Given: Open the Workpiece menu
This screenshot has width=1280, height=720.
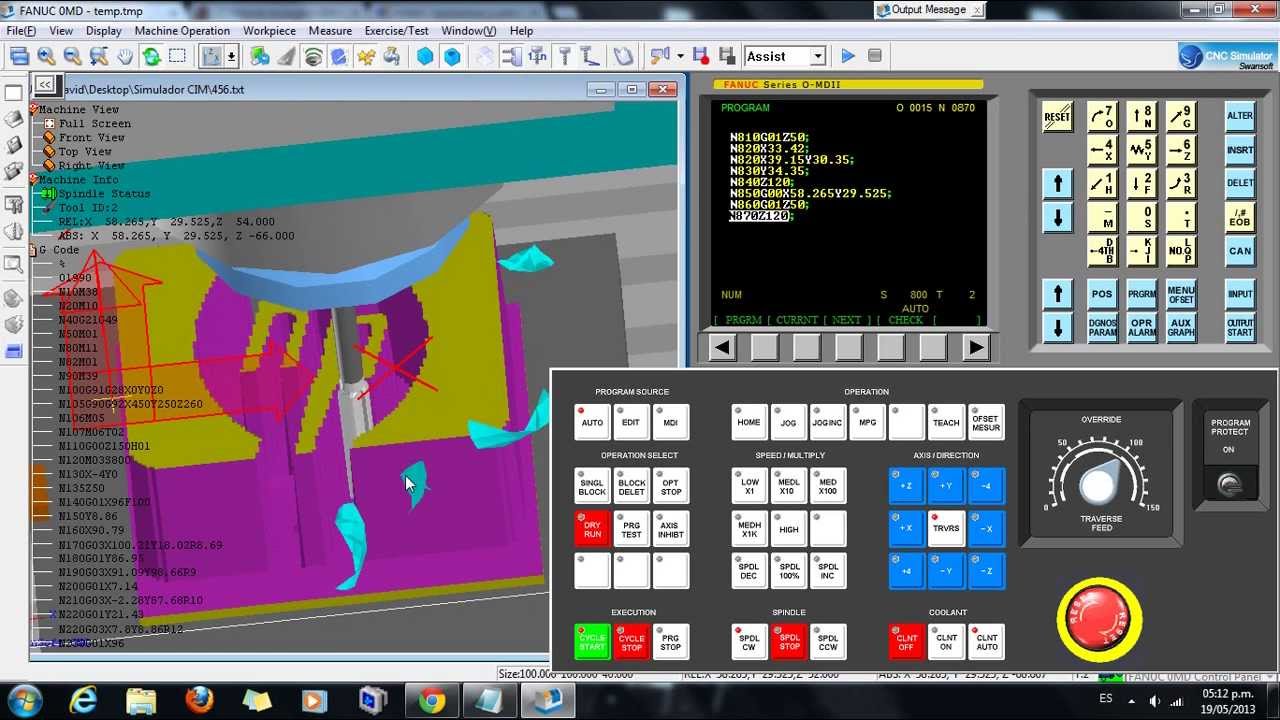Looking at the screenshot, I should click(x=269, y=31).
